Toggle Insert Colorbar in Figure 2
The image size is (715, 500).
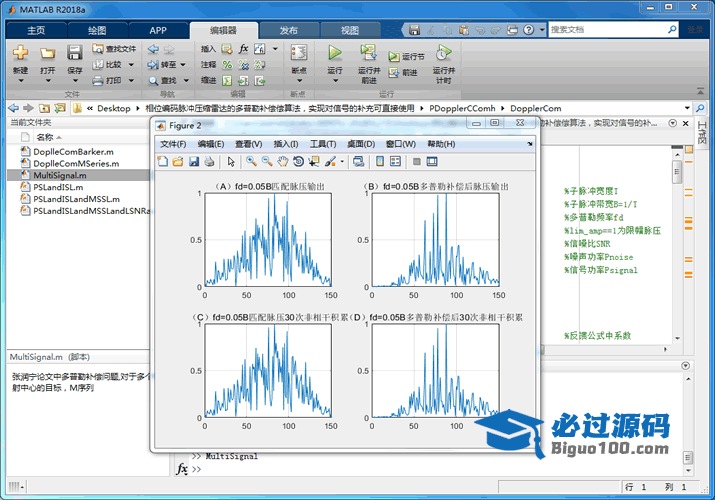pyautogui.click(x=380, y=161)
